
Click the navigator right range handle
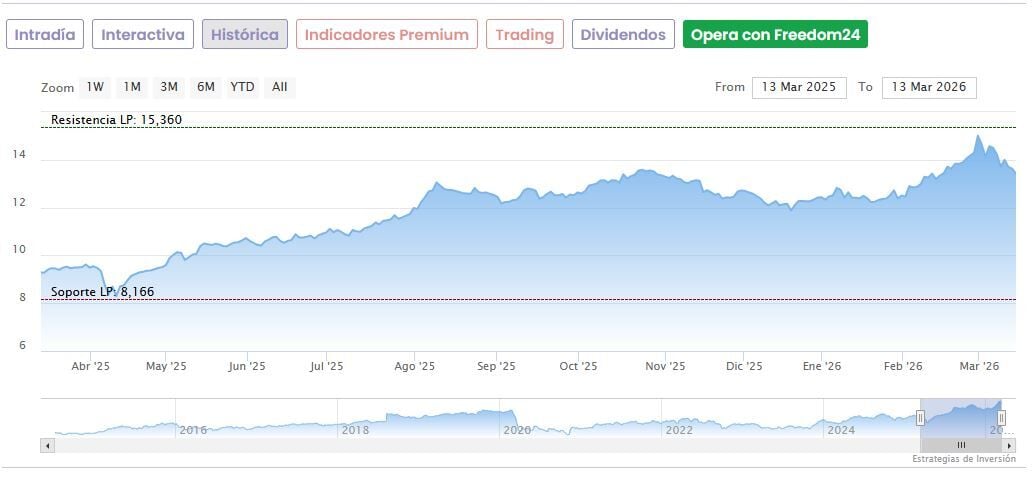click(x=1001, y=417)
